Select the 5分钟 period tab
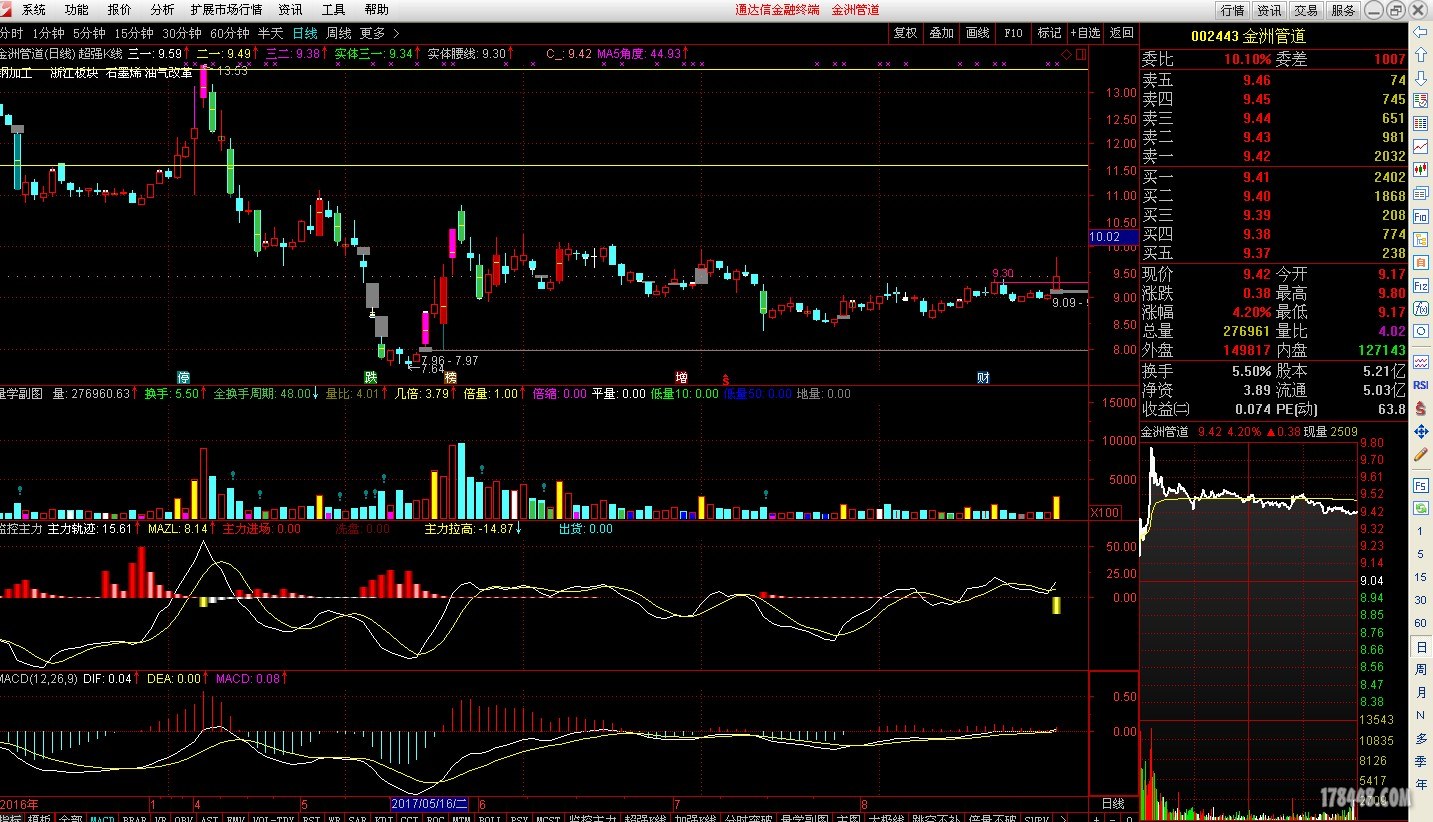 tap(89, 33)
